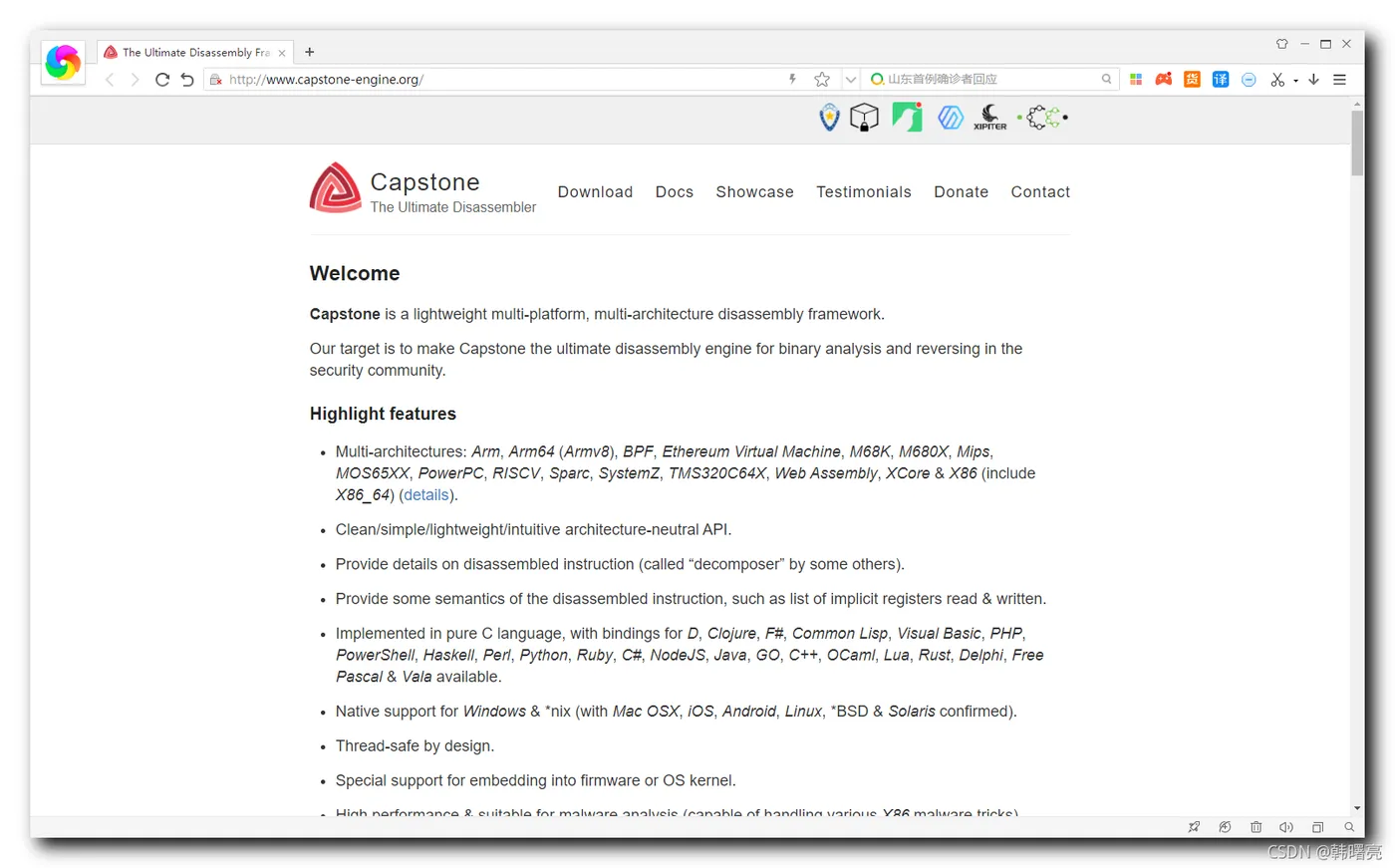This screenshot has width=1395, height=868.
Task: Expand the screenshot tool dropdown arrow
Action: click(1295, 81)
